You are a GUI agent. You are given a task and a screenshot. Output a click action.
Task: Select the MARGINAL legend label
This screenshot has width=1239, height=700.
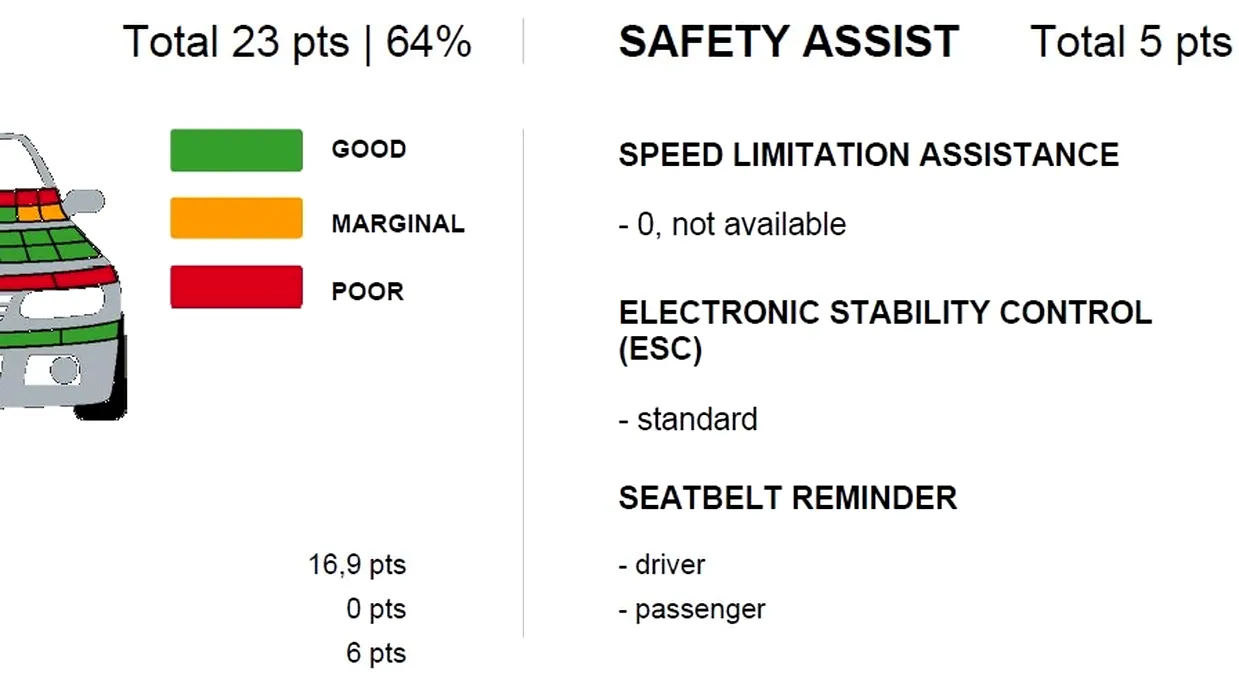tap(398, 224)
